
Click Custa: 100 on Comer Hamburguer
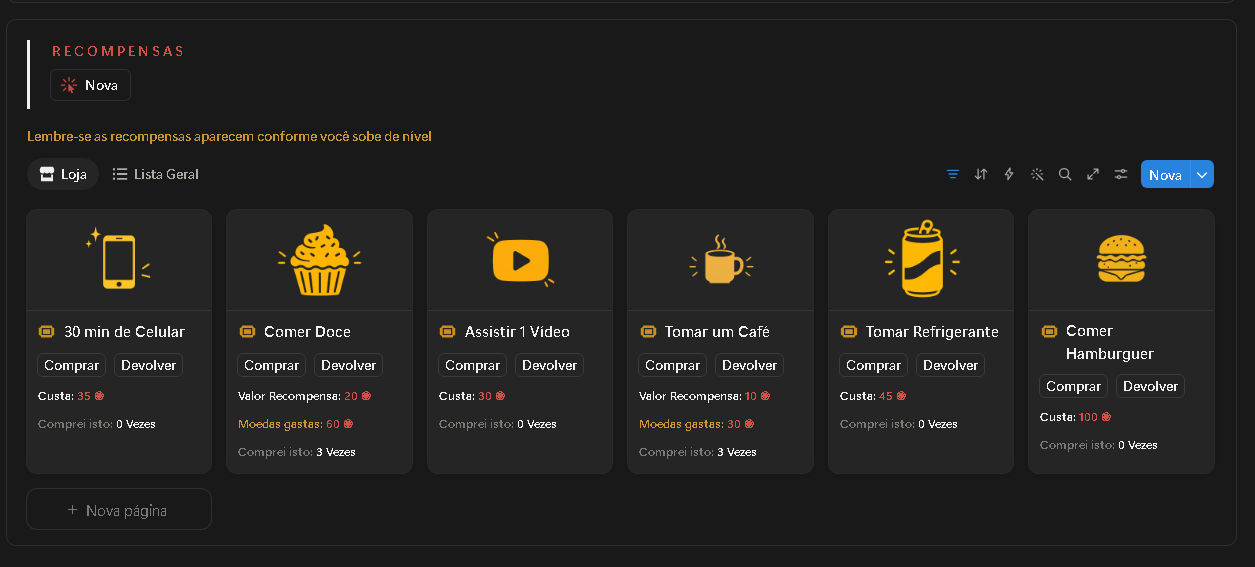click(1076, 417)
